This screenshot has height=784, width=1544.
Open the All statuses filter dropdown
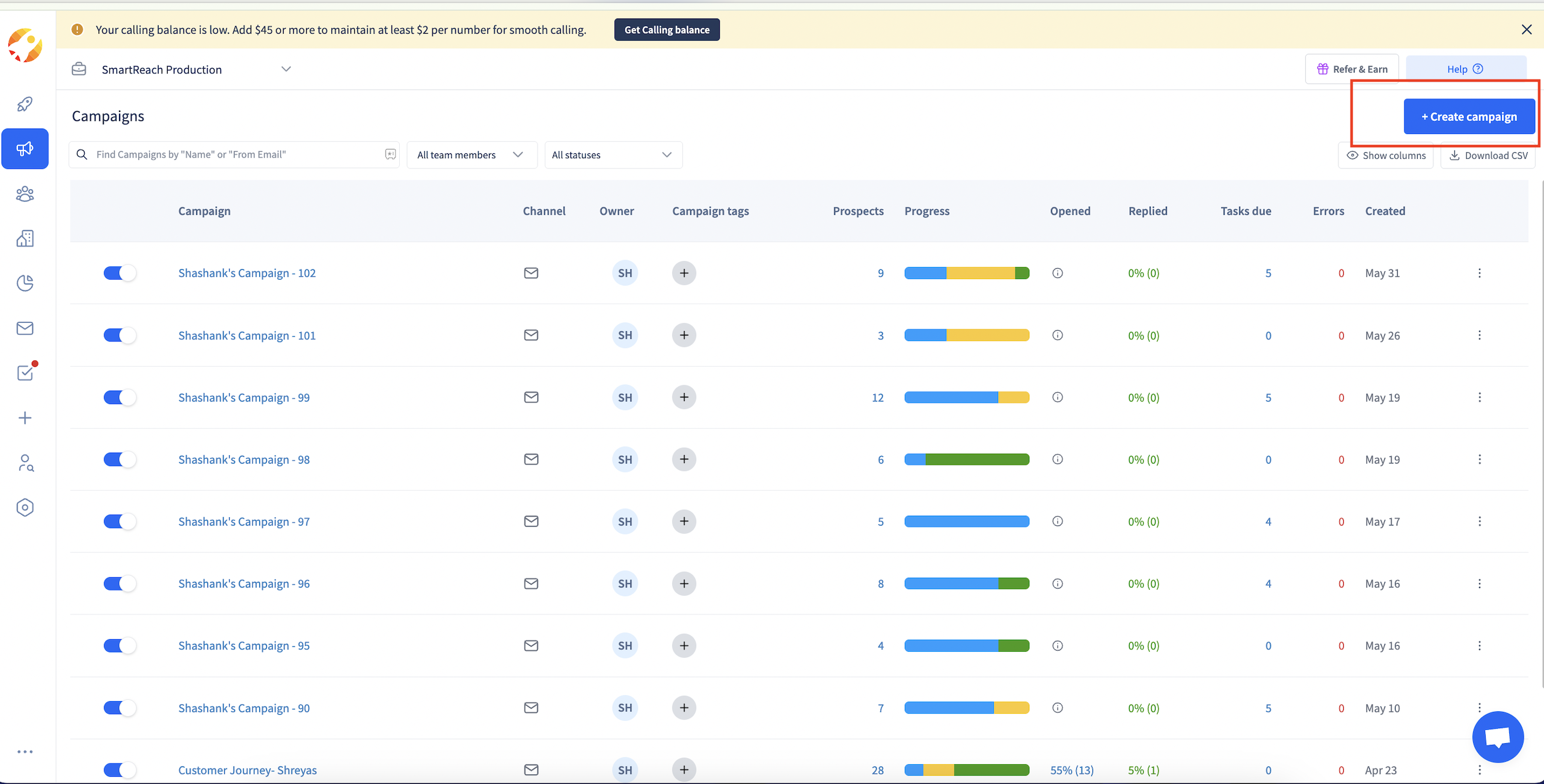(x=612, y=155)
